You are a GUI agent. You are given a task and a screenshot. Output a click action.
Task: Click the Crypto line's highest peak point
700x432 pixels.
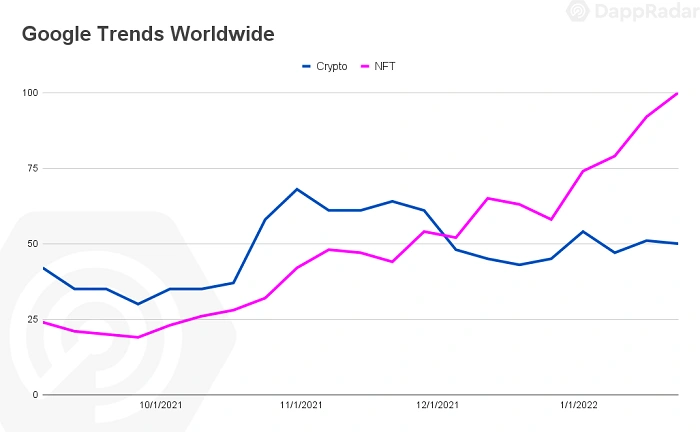(297, 189)
